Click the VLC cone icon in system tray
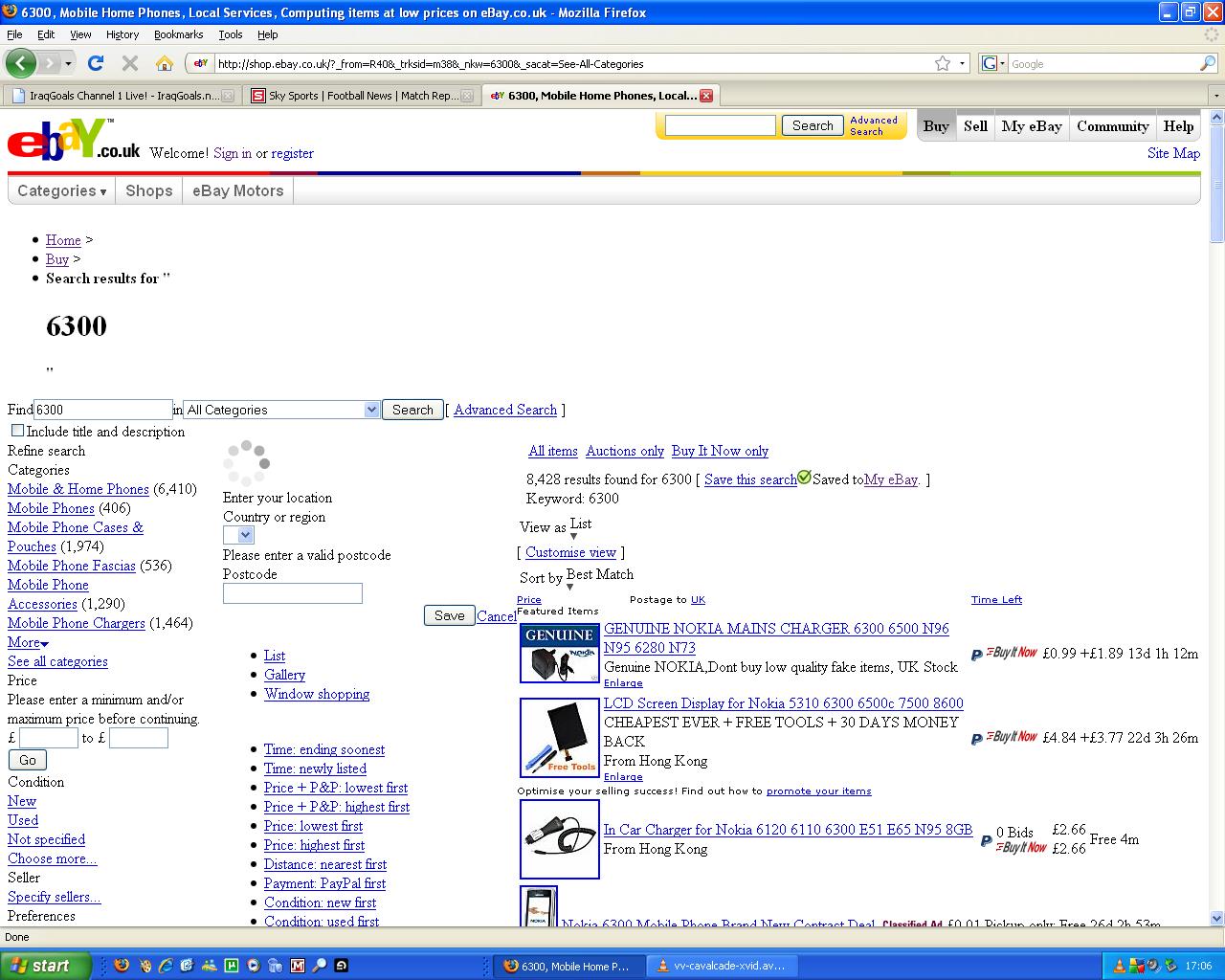This screenshot has height=980, width=1225. (x=1120, y=966)
